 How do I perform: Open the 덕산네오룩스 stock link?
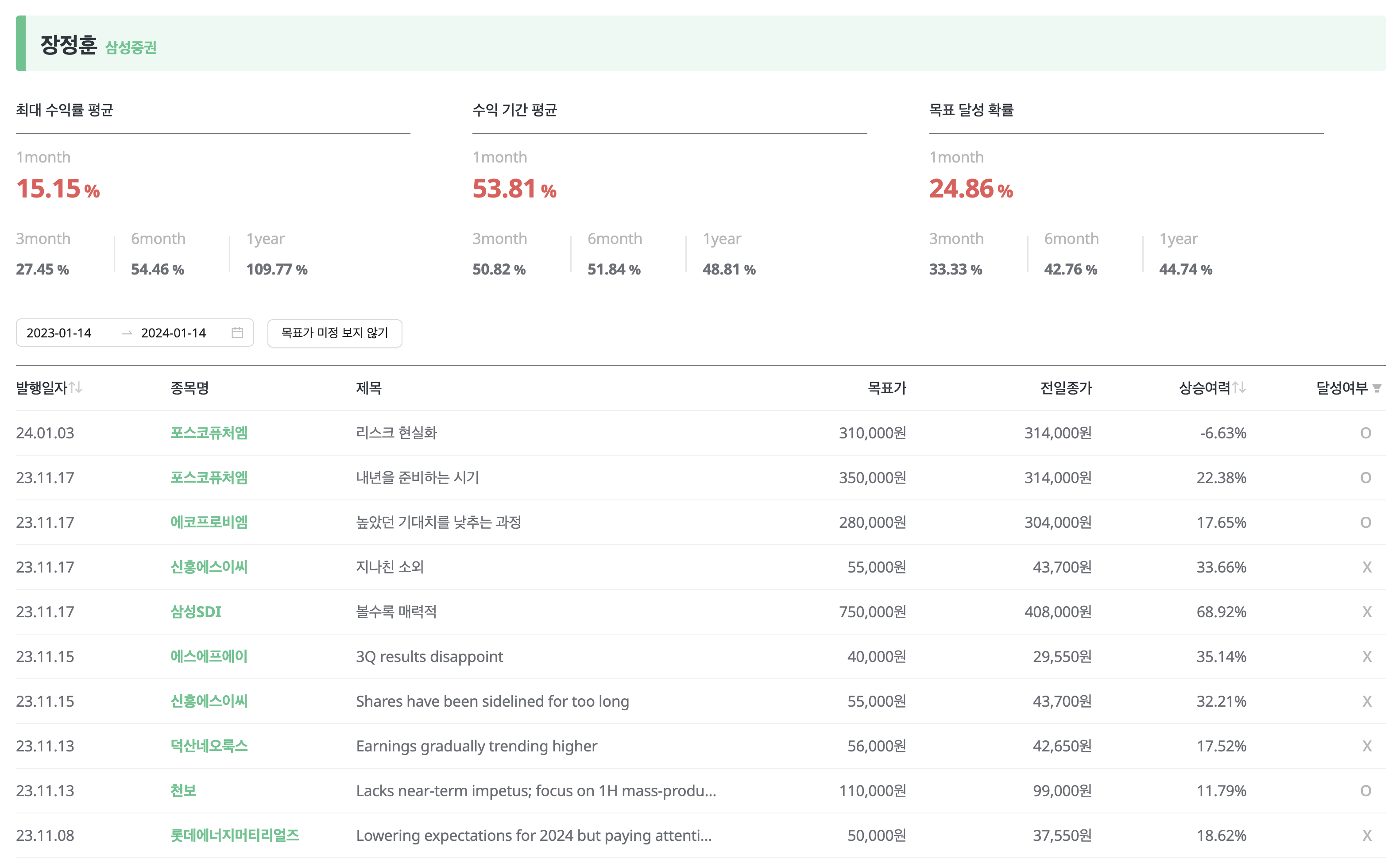pyautogui.click(x=209, y=746)
